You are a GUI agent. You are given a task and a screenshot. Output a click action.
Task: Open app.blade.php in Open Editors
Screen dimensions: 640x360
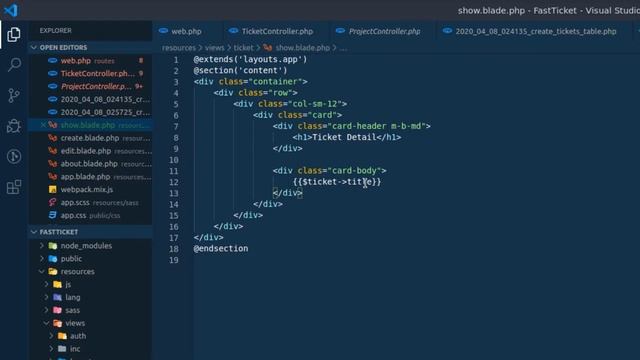(91, 177)
